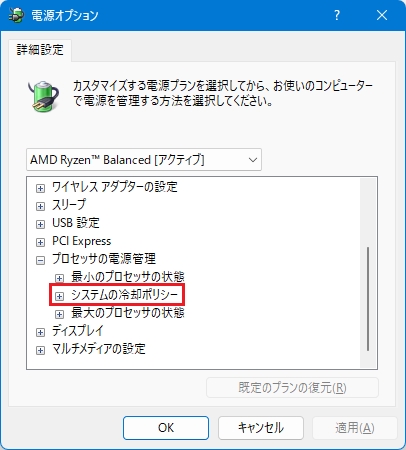Screen dimensions: 406x450
Task: Expand the USB 設定 plus icon
Action: (x=40, y=224)
